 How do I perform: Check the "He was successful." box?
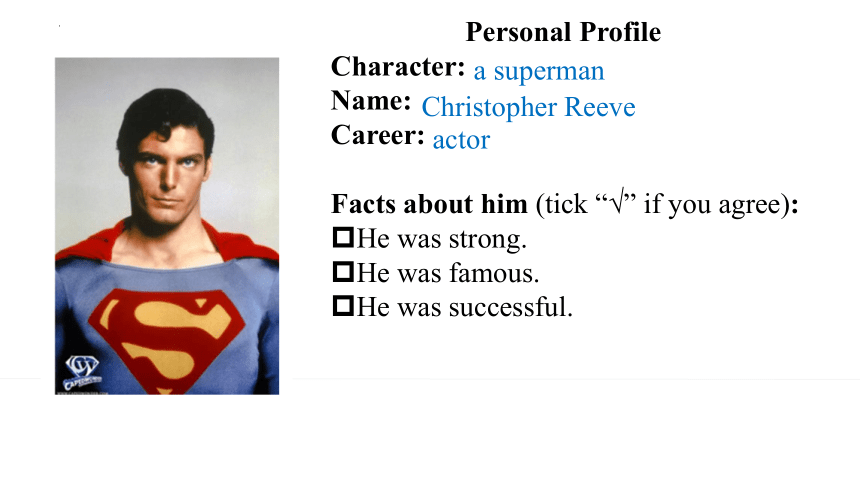pyautogui.click(x=343, y=306)
